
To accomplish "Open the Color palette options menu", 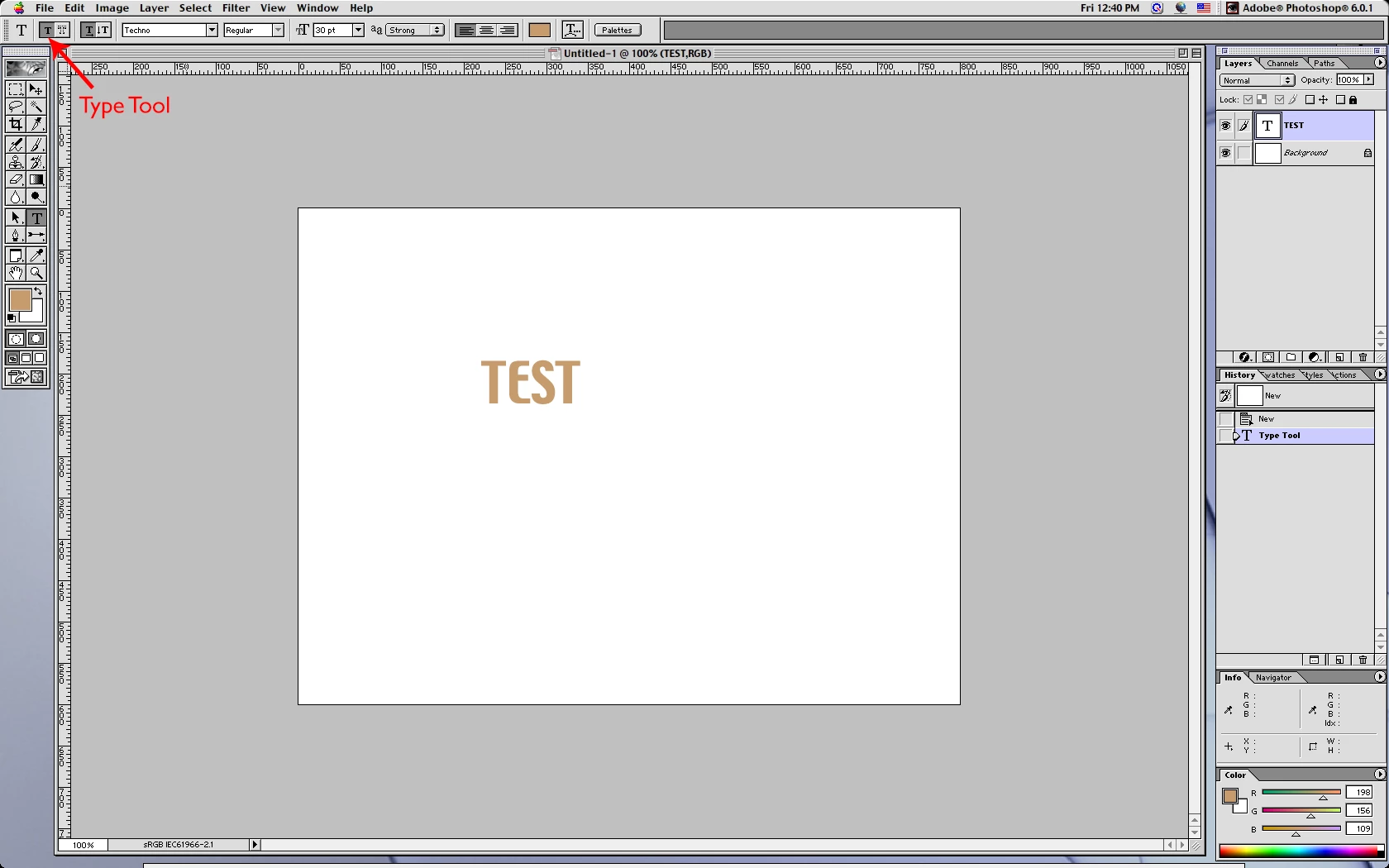I will tap(1380, 775).
